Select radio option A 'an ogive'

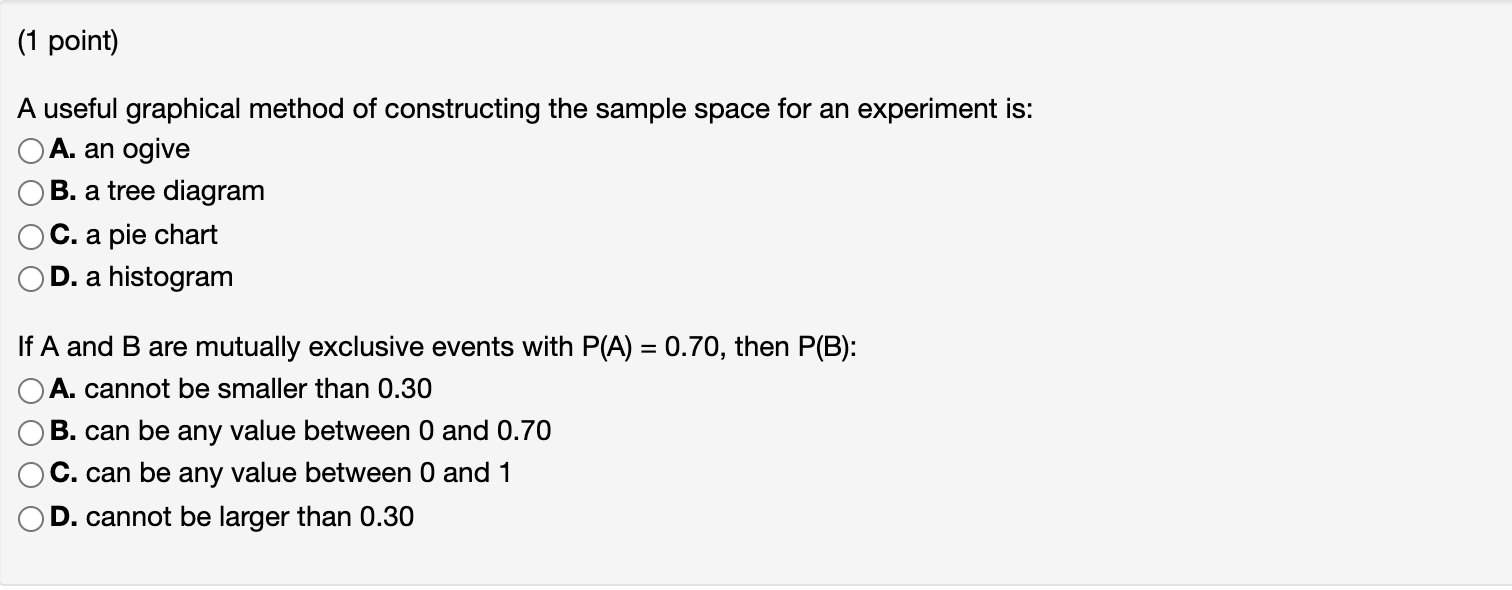[29, 148]
